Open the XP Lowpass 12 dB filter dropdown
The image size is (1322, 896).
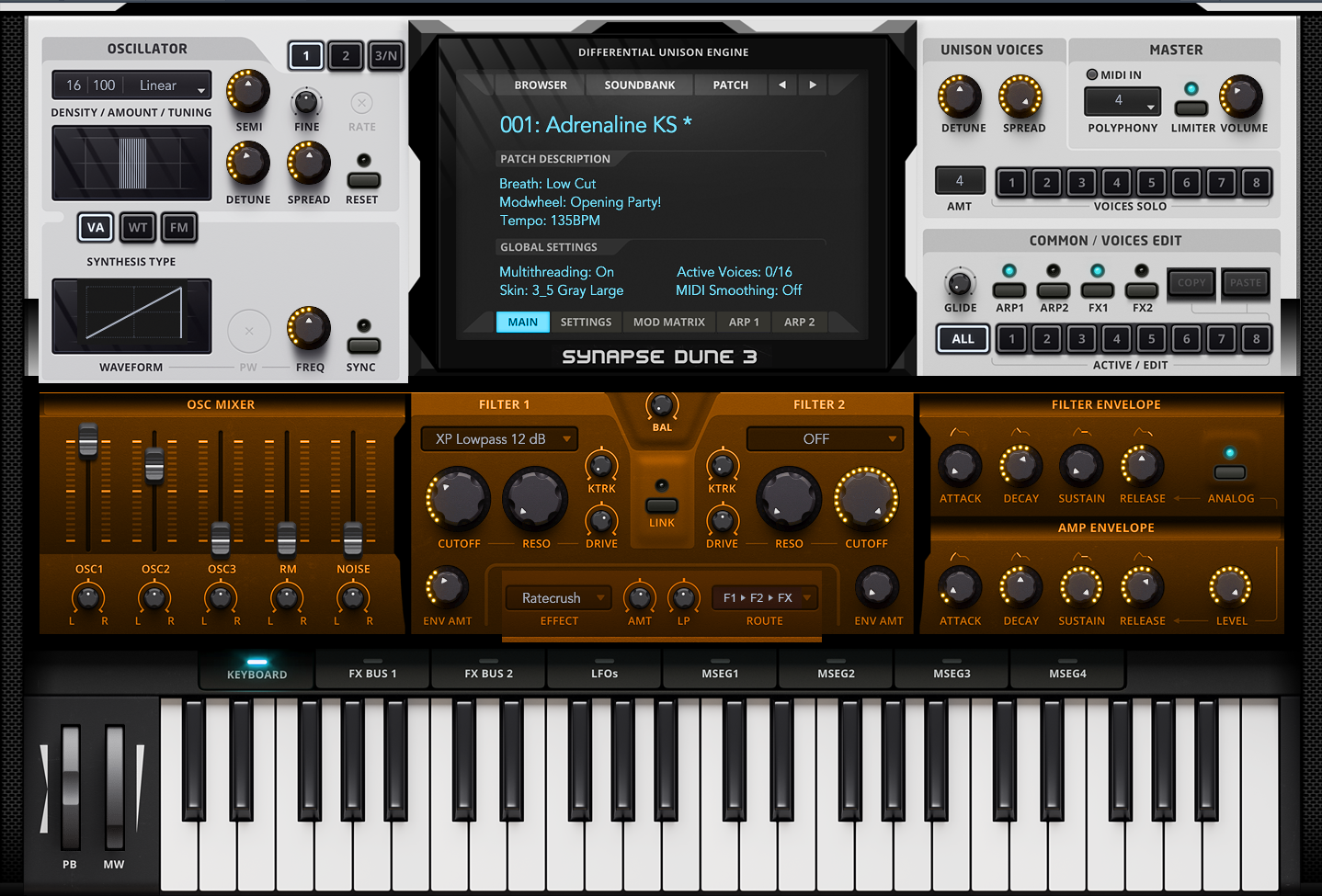pos(499,439)
